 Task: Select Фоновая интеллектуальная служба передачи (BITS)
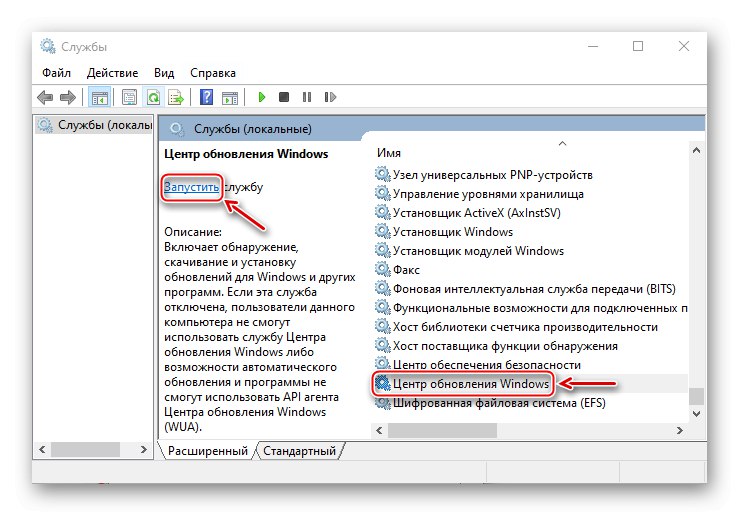pyautogui.click(x=534, y=289)
